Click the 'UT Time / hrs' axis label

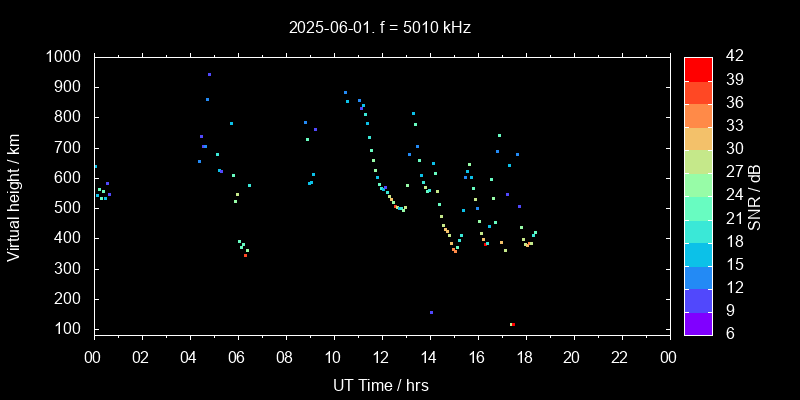tap(381, 384)
